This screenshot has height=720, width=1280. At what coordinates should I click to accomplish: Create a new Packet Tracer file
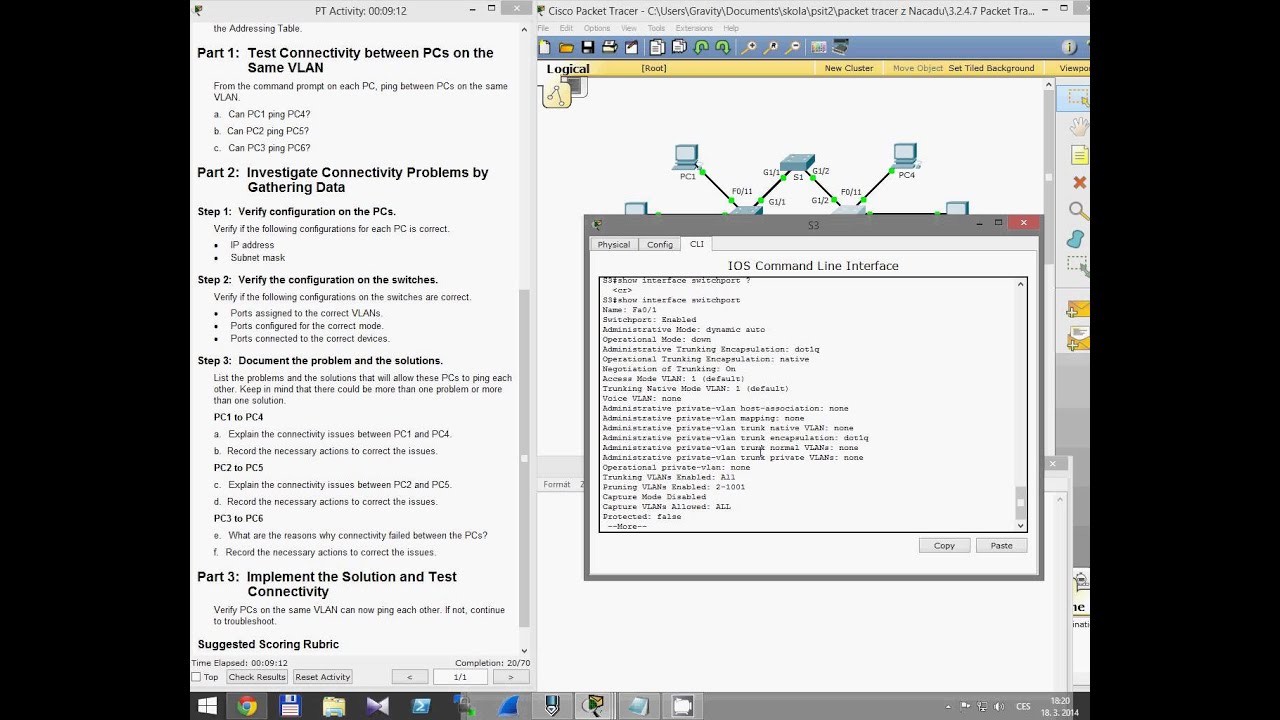pos(544,47)
